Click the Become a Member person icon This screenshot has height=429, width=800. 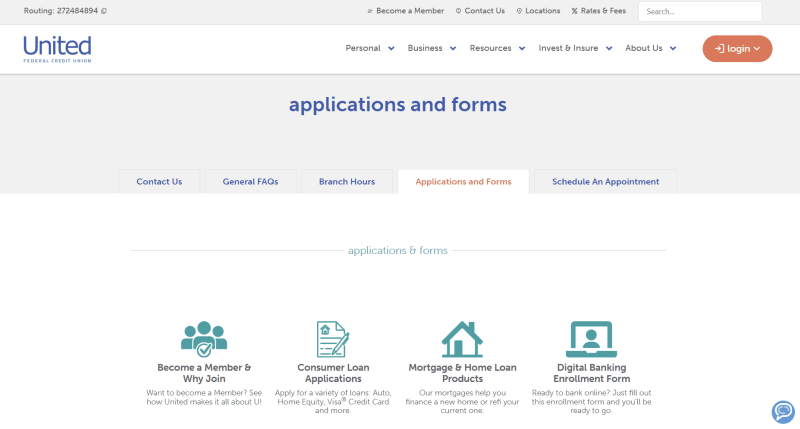pyautogui.click(x=370, y=11)
